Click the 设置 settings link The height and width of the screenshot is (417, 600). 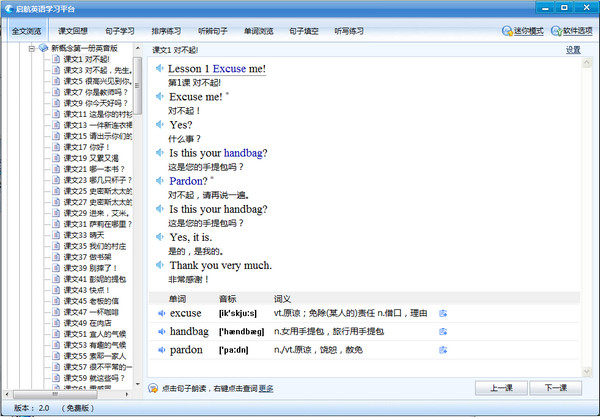(573, 49)
